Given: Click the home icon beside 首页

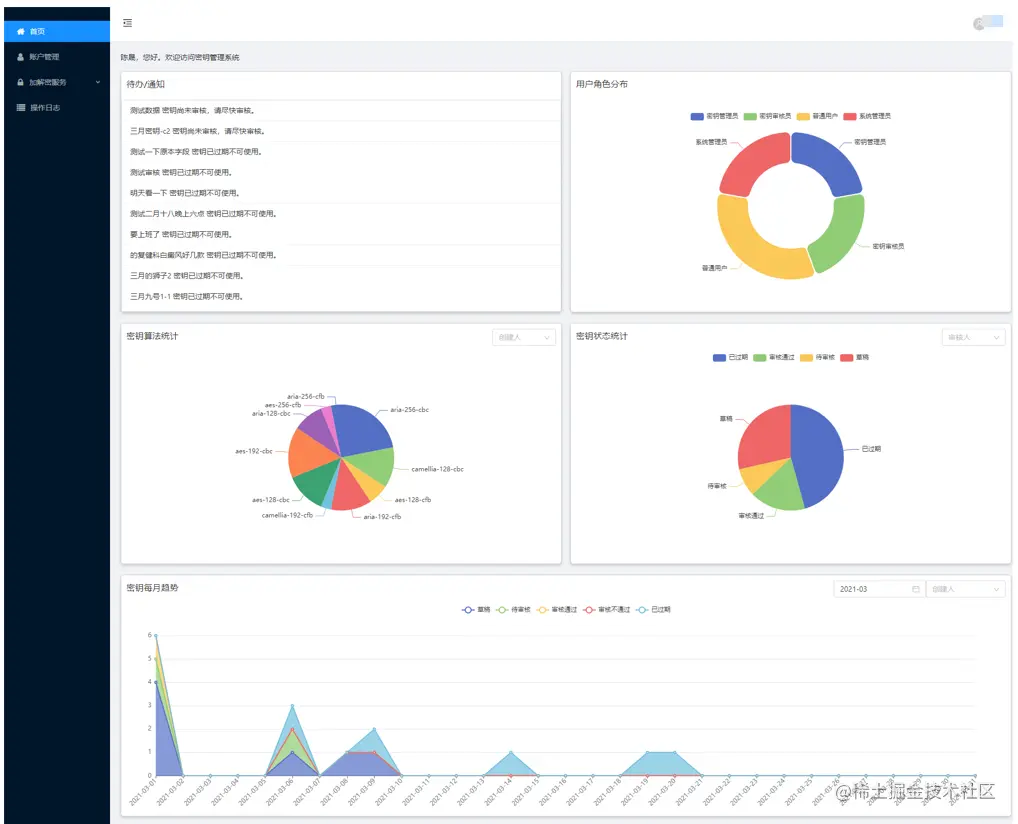Looking at the screenshot, I should (21, 31).
